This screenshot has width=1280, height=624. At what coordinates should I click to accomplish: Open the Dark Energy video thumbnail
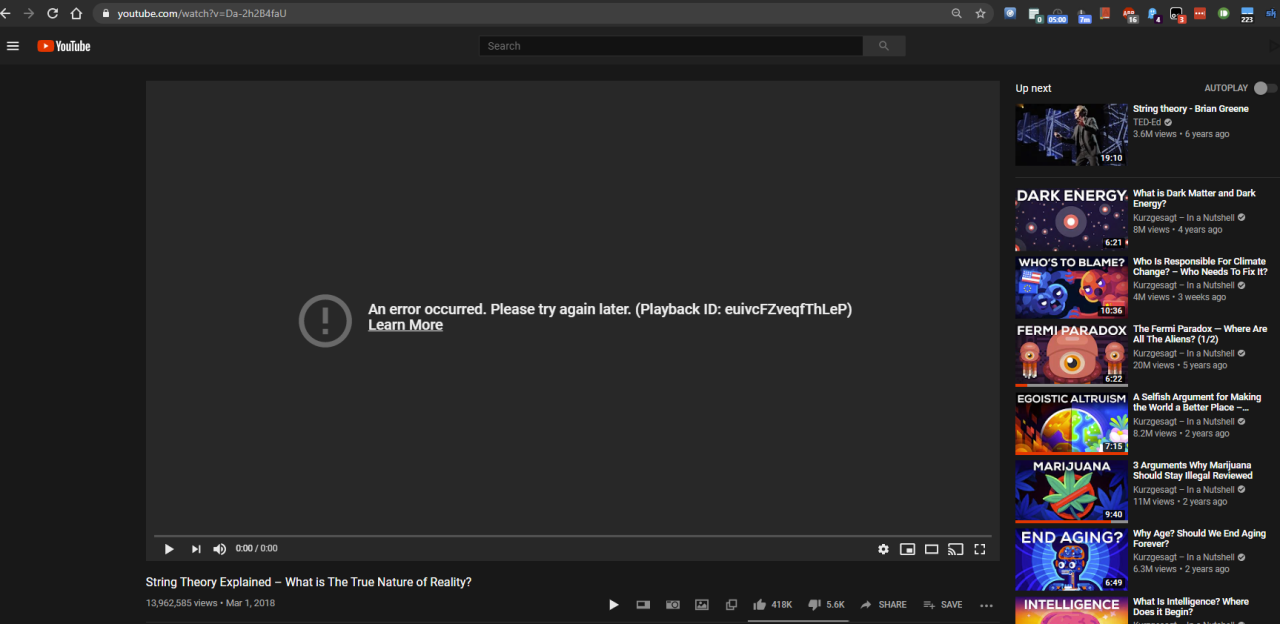pyautogui.click(x=1072, y=220)
